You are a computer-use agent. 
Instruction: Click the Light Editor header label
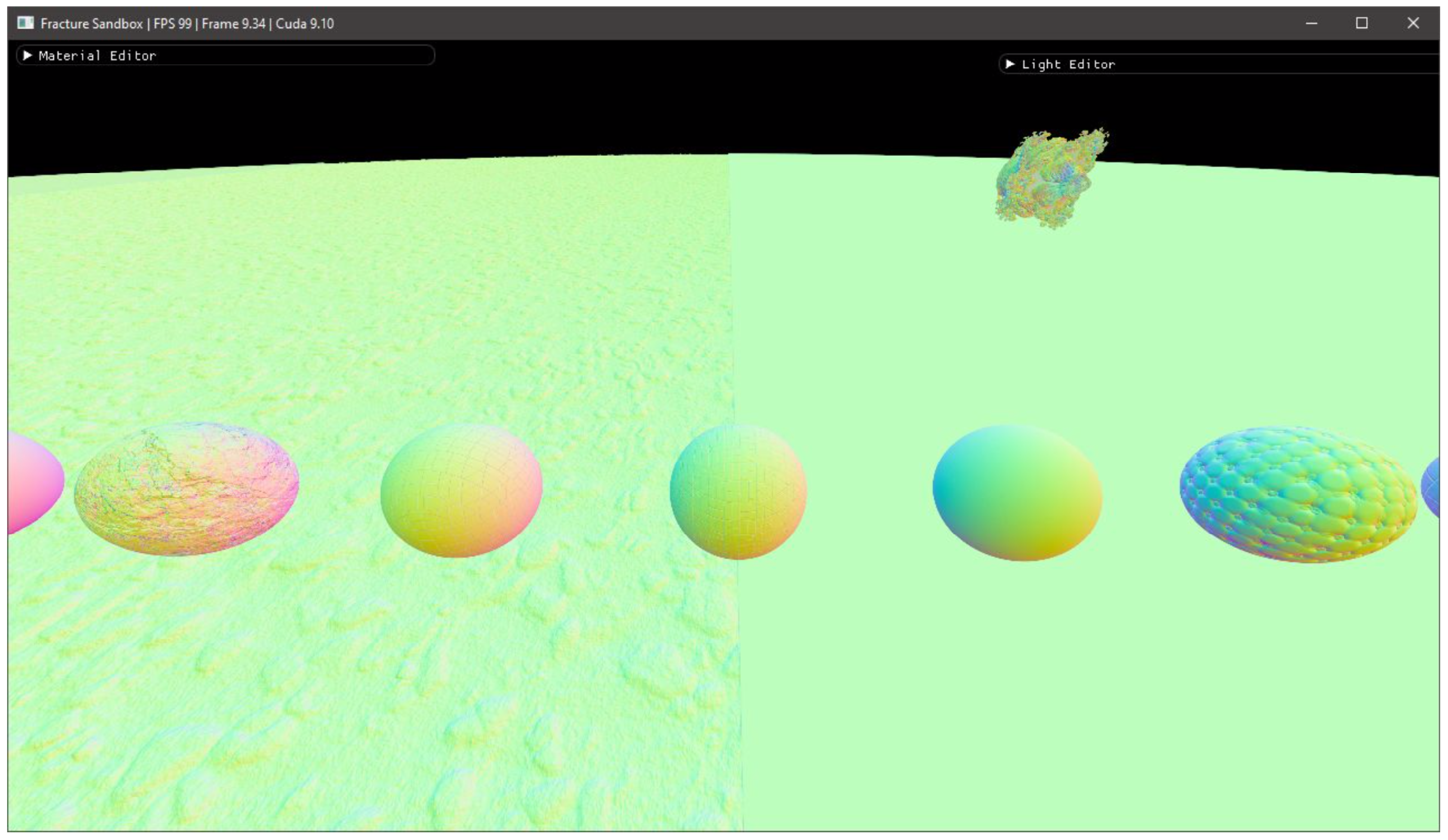pyautogui.click(x=1068, y=64)
